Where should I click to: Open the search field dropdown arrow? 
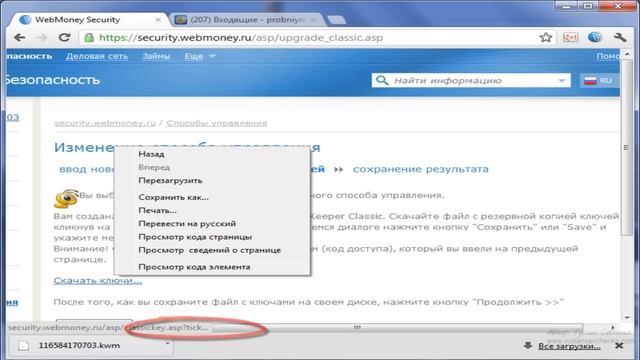[562, 80]
